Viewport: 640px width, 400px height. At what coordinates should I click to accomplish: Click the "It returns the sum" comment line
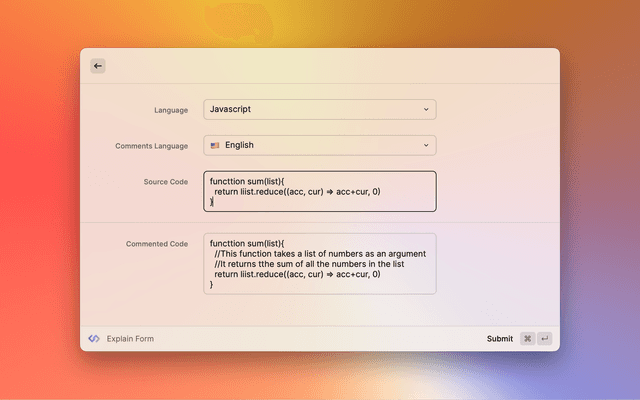(308, 264)
